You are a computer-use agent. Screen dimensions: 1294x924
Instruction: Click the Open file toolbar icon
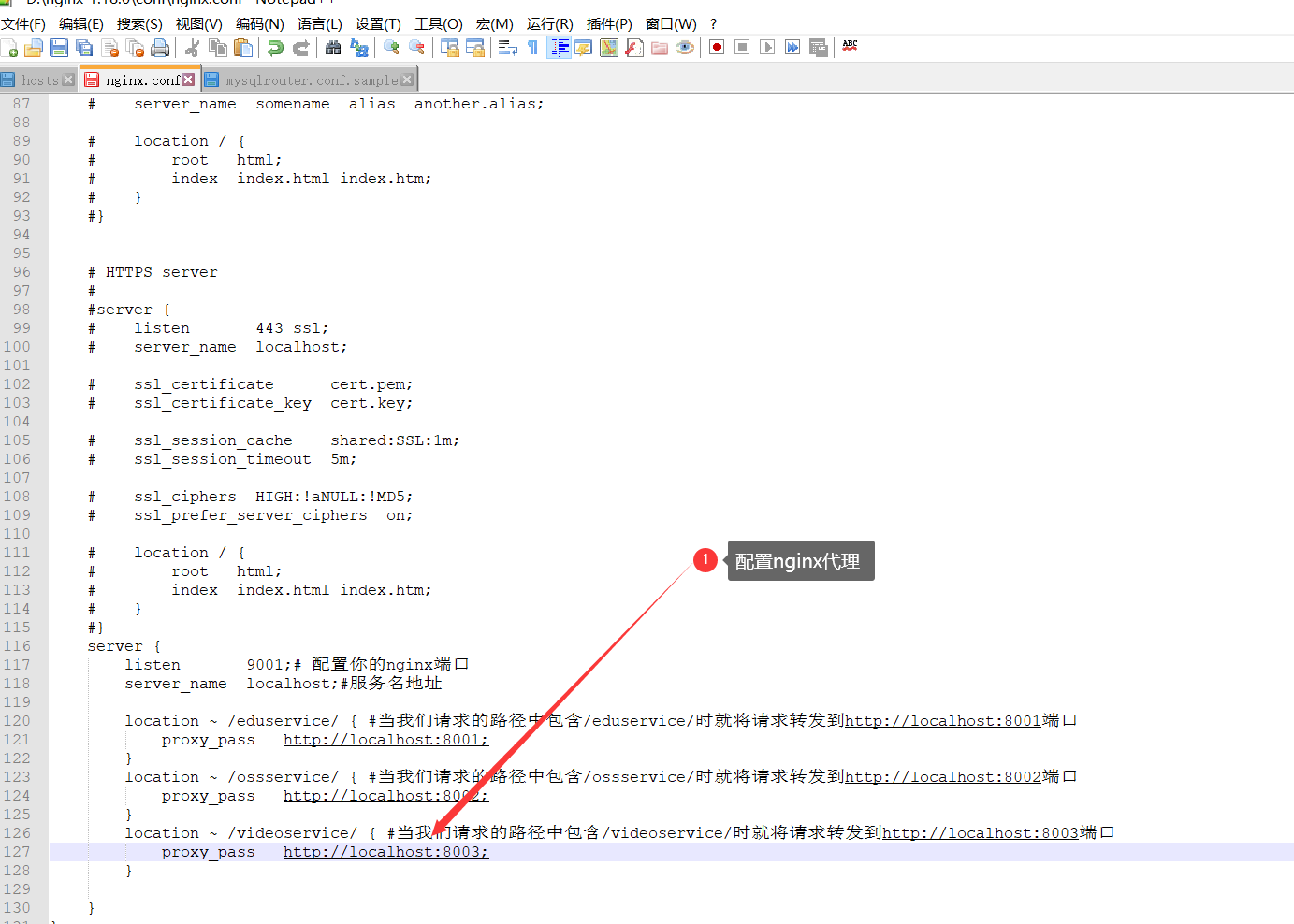click(x=34, y=48)
